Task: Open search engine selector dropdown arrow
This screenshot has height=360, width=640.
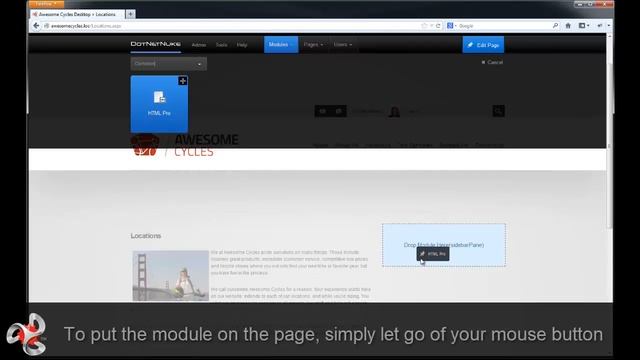Action: click(456, 26)
